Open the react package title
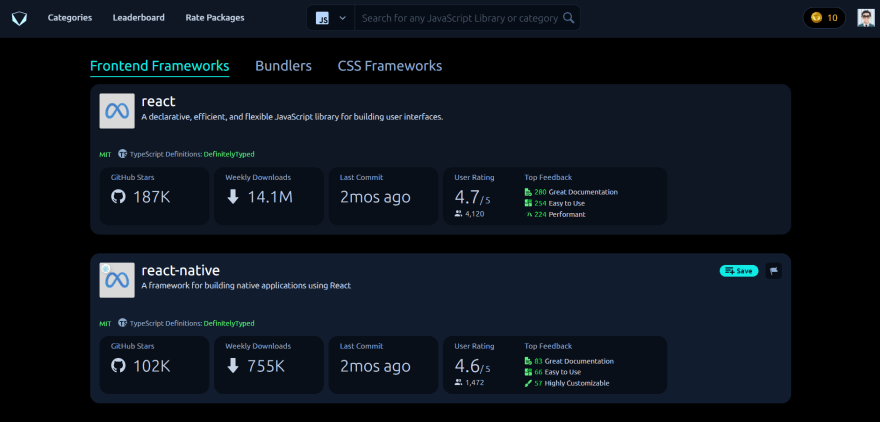This screenshot has height=422, width=880. tap(158, 102)
